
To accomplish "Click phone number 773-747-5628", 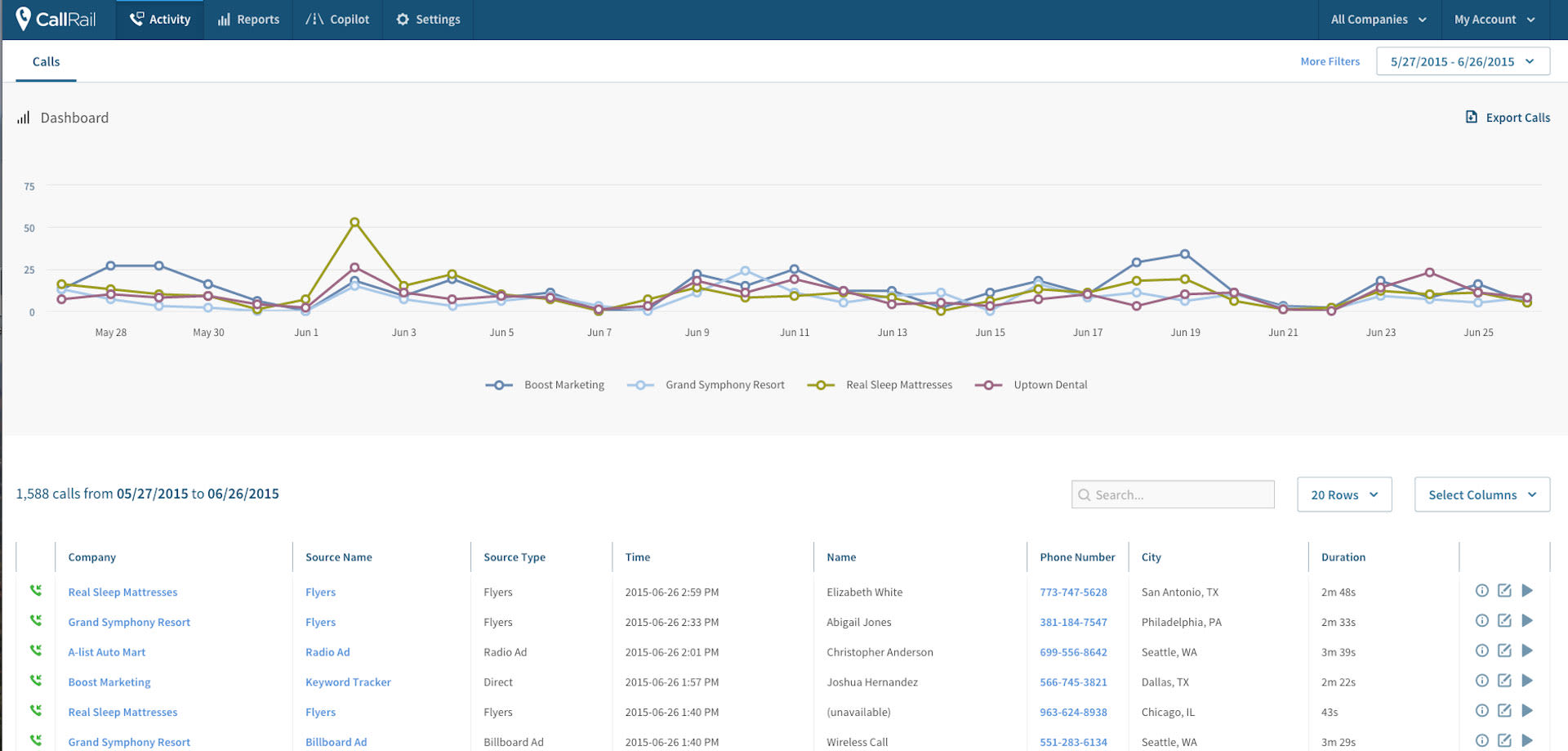I will (1073, 592).
